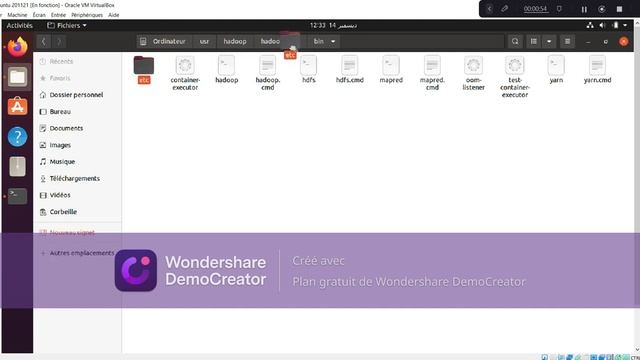Open the Fichiers app menu
Image resolution: width=640 pixels, height=360 pixels.
click(67, 25)
